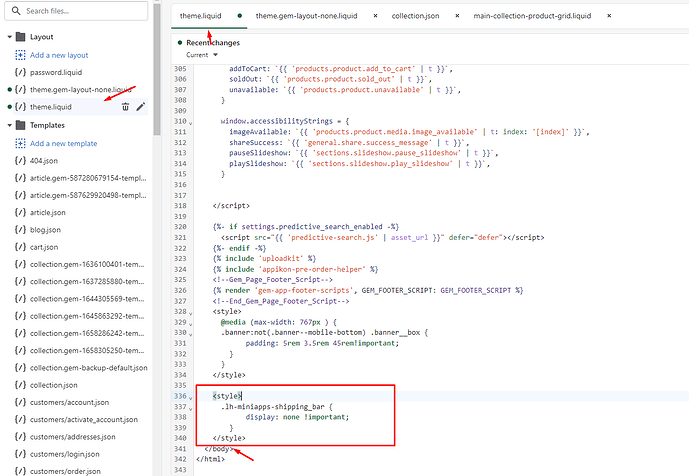Screen dimensions: 689x476
Task: Click the sidebar vertical scrollbar
Action: [x=157, y=69]
